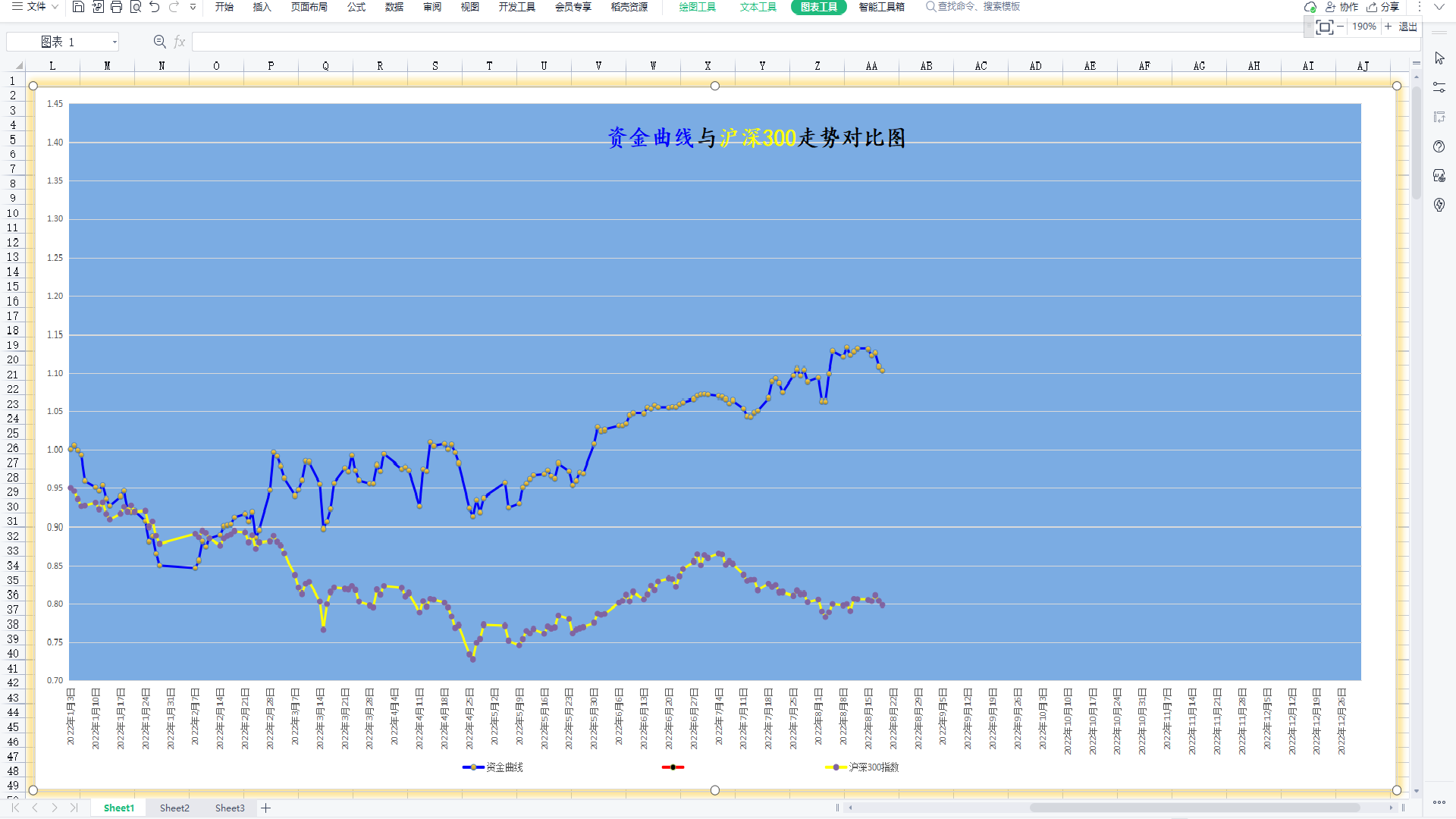Switch to the 数据 ribbon tab
This screenshot has height=819, width=1456.
click(394, 7)
